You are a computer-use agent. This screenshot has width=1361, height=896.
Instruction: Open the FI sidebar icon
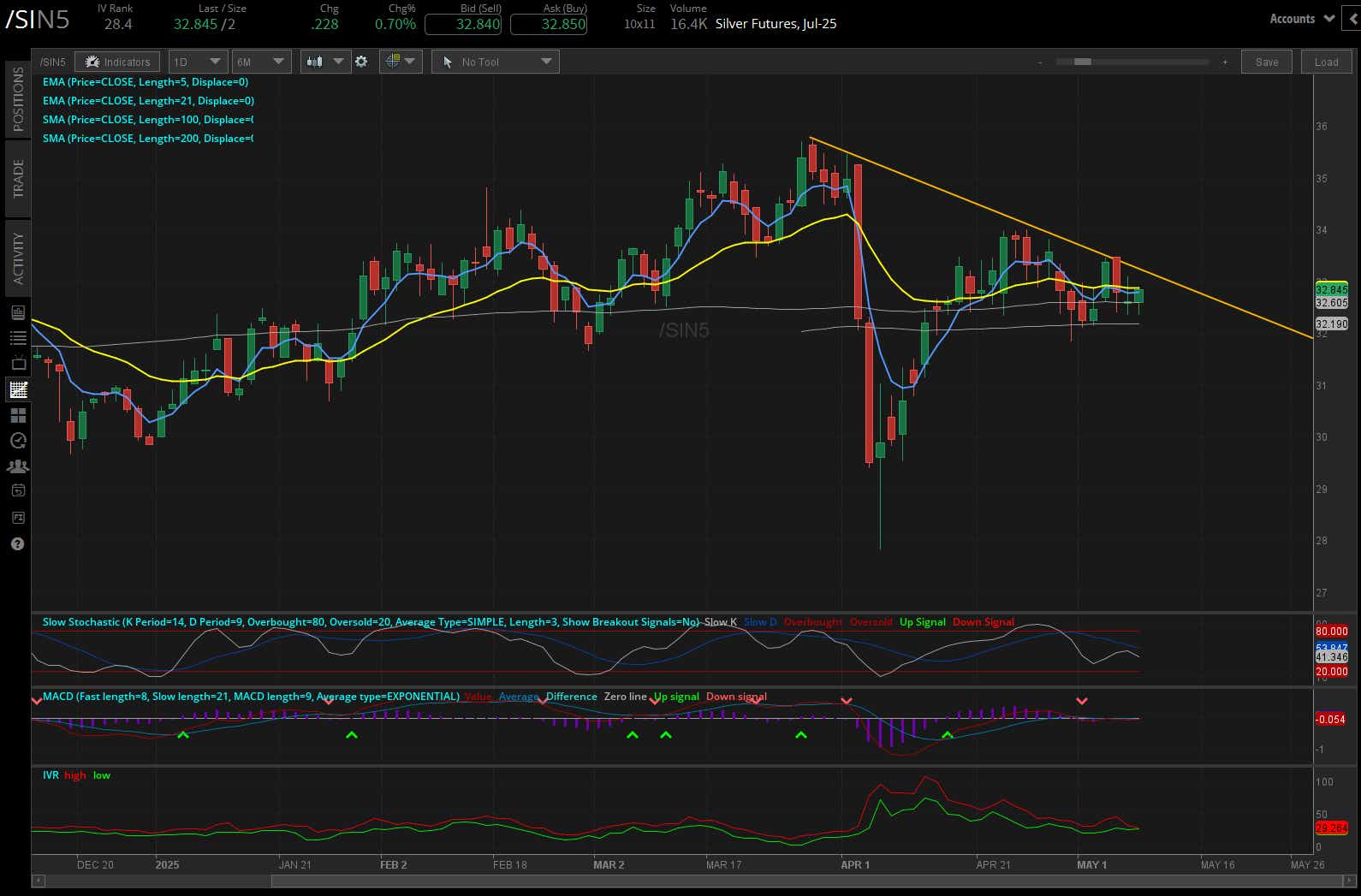18,518
